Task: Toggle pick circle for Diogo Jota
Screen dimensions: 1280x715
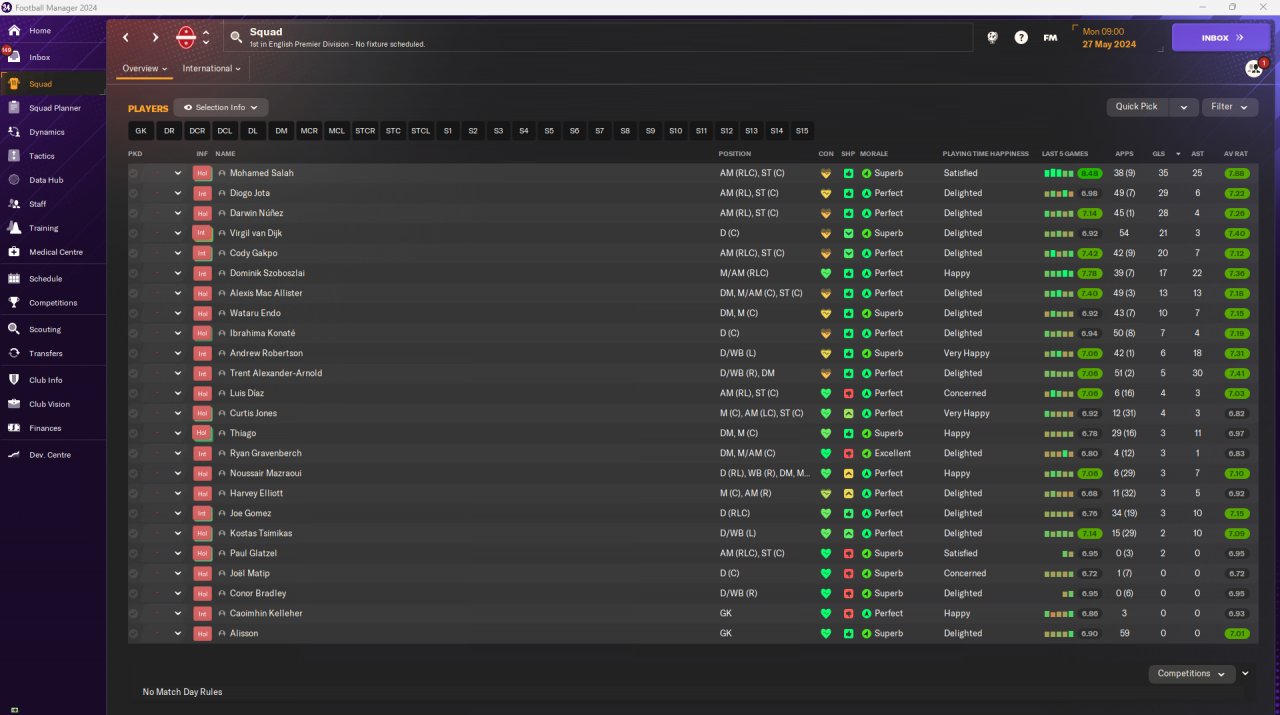Action: [x=133, y=193]
